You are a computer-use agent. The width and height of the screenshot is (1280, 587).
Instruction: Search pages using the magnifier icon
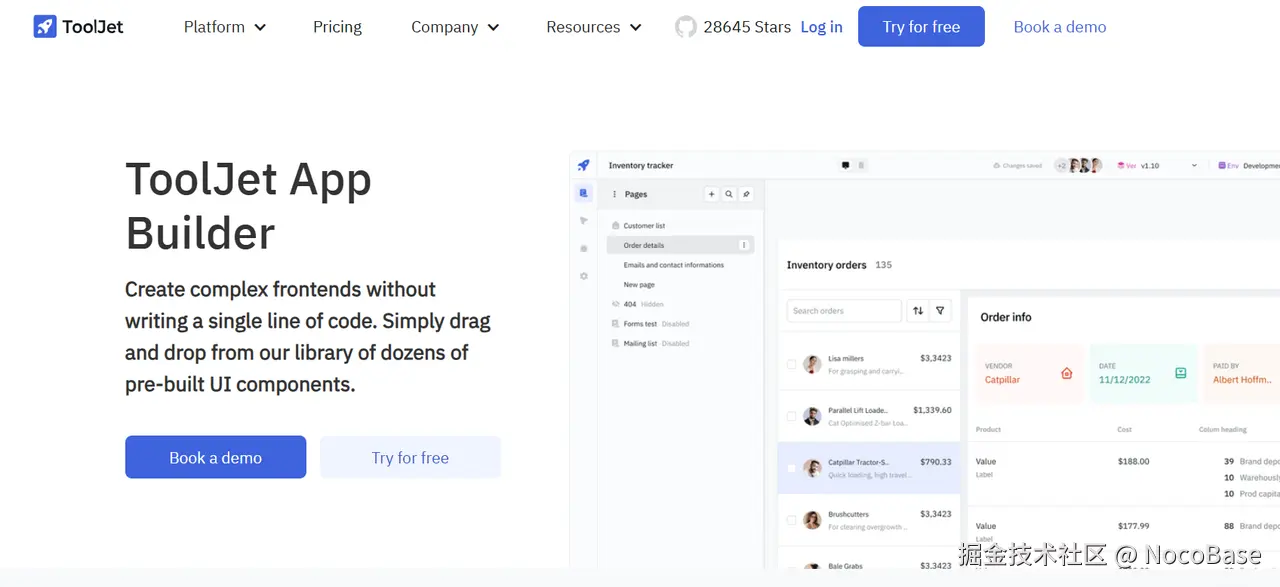point(727,194)
